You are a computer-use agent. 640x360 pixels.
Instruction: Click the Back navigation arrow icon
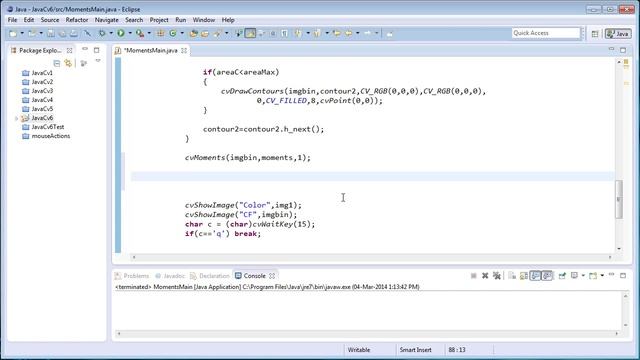point(348,33)
